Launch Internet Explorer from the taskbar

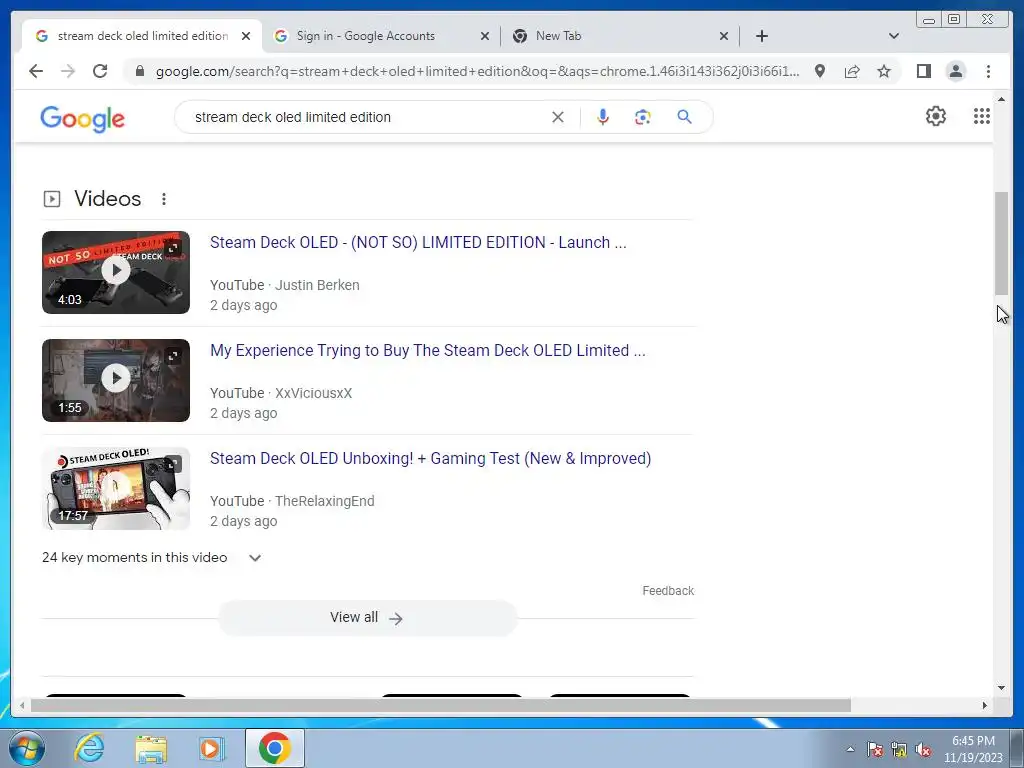pyautogui.click(x=89, y=748)
